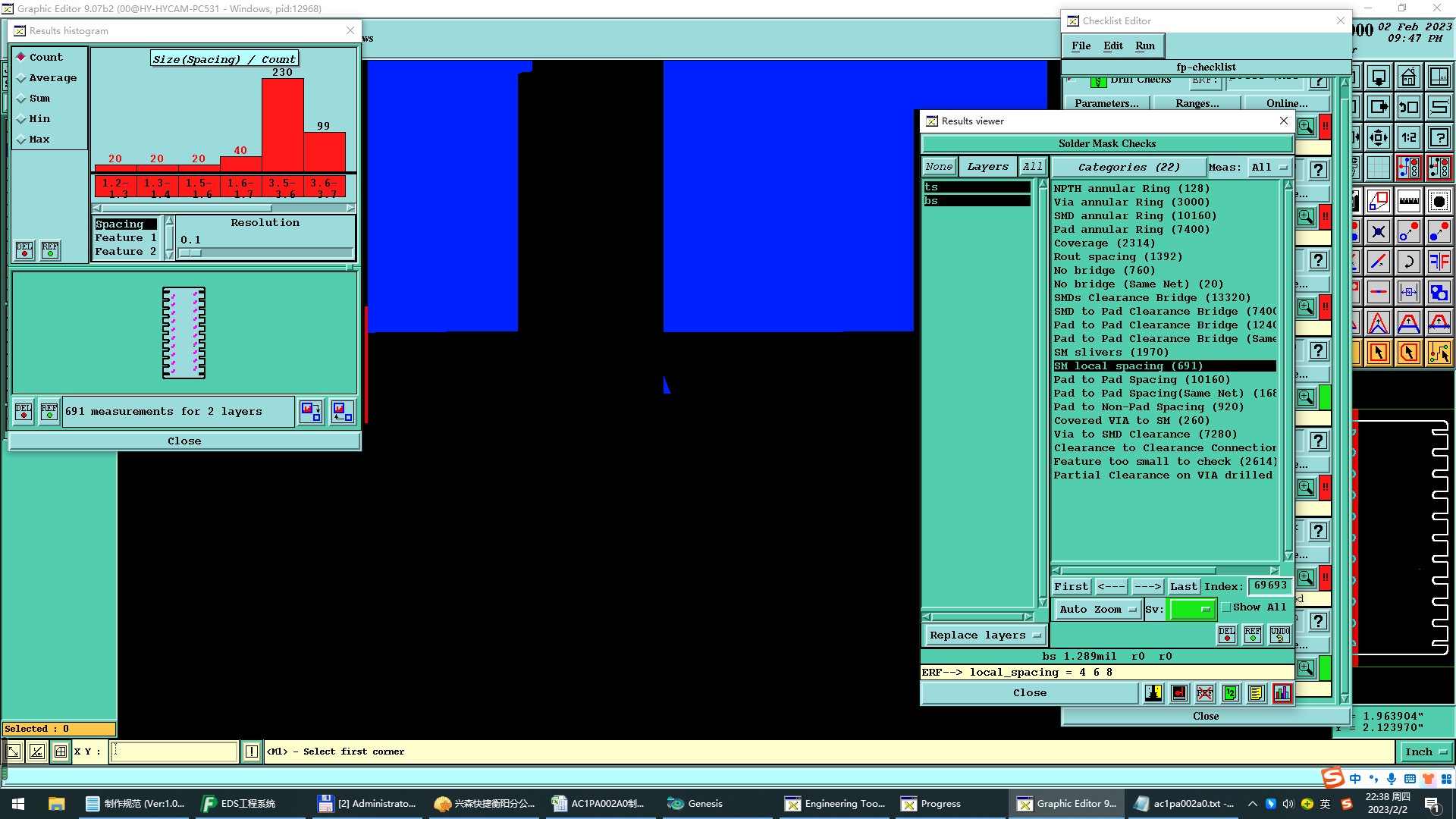The height and width of the screenshot is (819, 1456).
Task: Select the Average radio option
Action: (x=21, y=78)
